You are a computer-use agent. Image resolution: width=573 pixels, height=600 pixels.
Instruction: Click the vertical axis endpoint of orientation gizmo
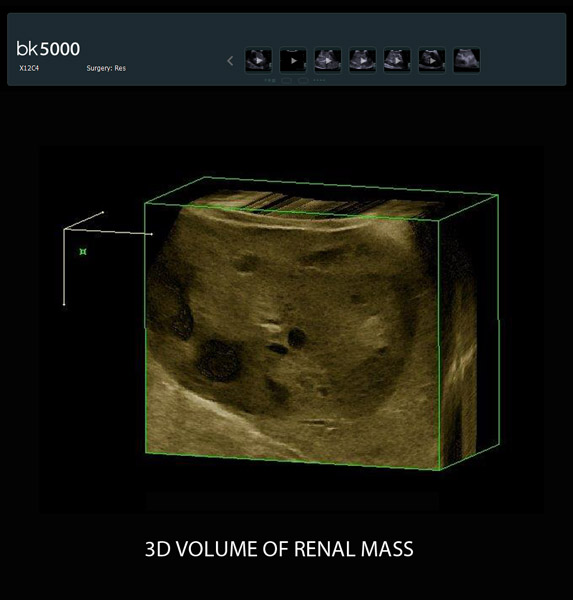[64, 305]
